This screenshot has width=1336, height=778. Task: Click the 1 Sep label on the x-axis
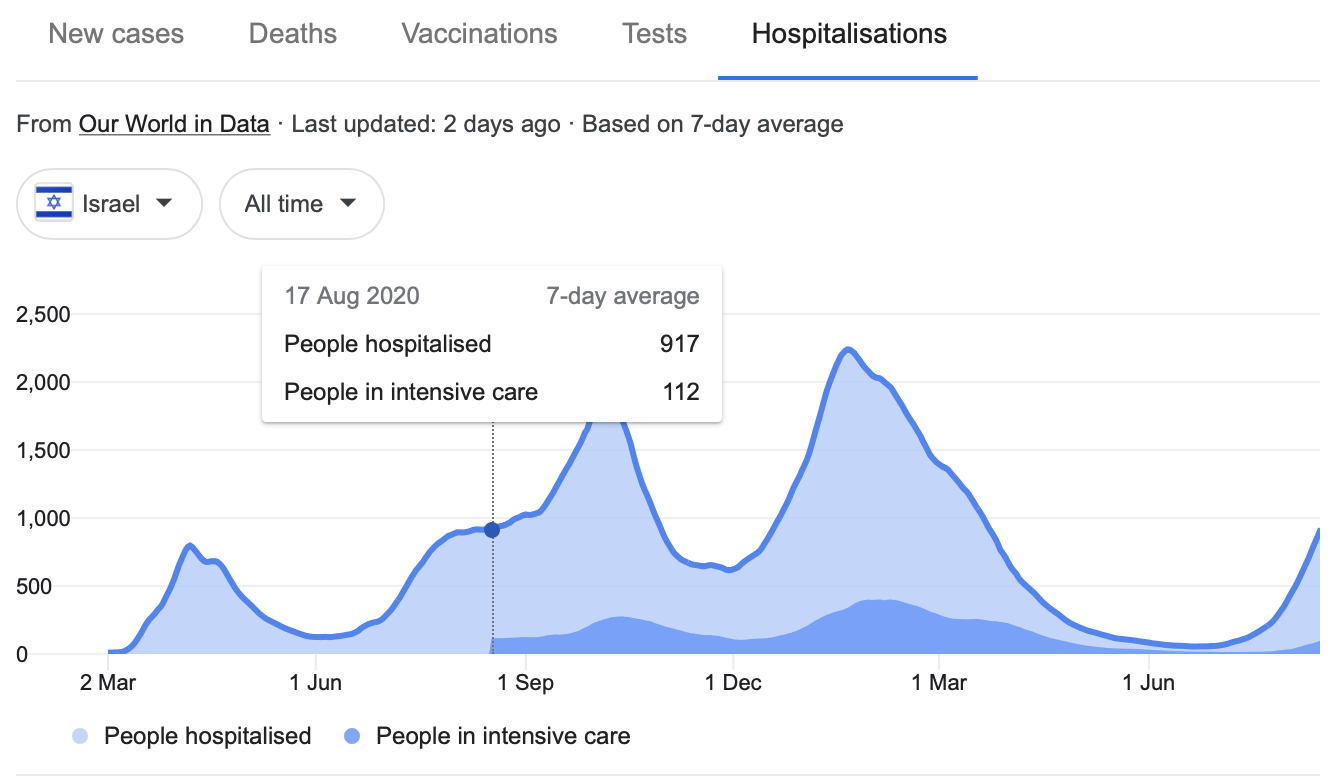tap(525, 684)
